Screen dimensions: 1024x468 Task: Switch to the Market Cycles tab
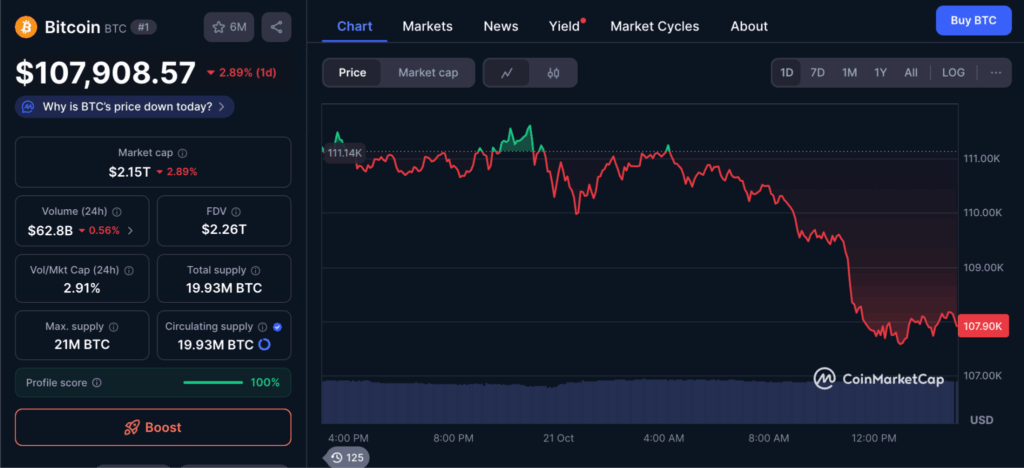pos(654,26)
